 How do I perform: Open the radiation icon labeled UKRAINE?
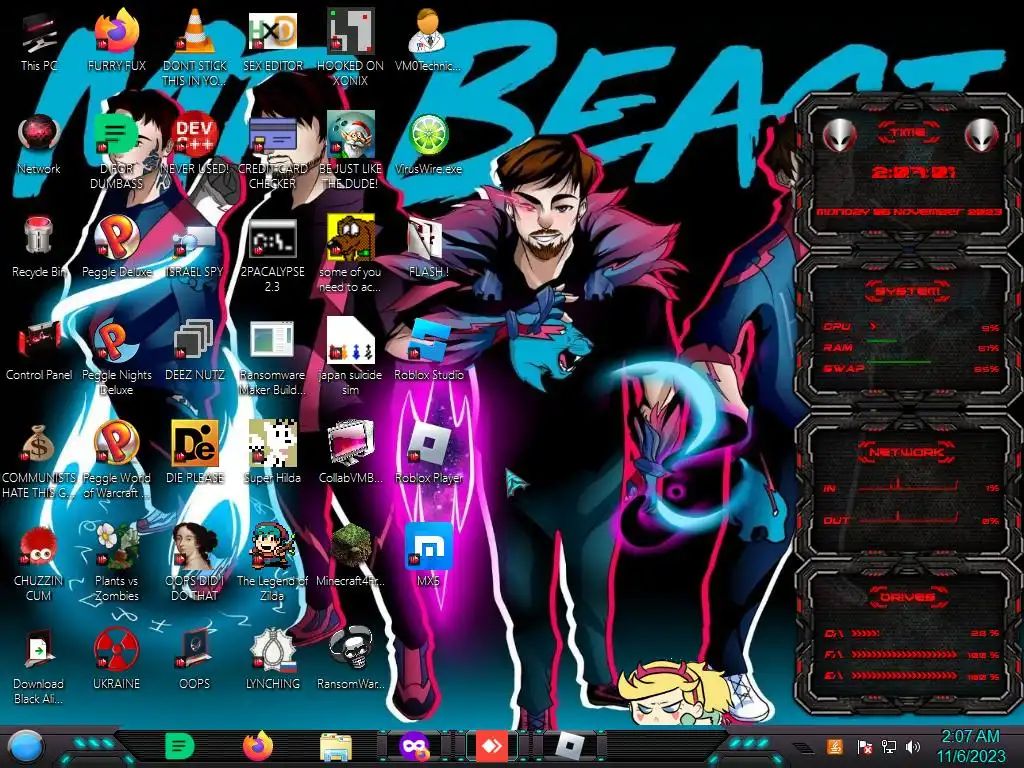coord(117,649)
